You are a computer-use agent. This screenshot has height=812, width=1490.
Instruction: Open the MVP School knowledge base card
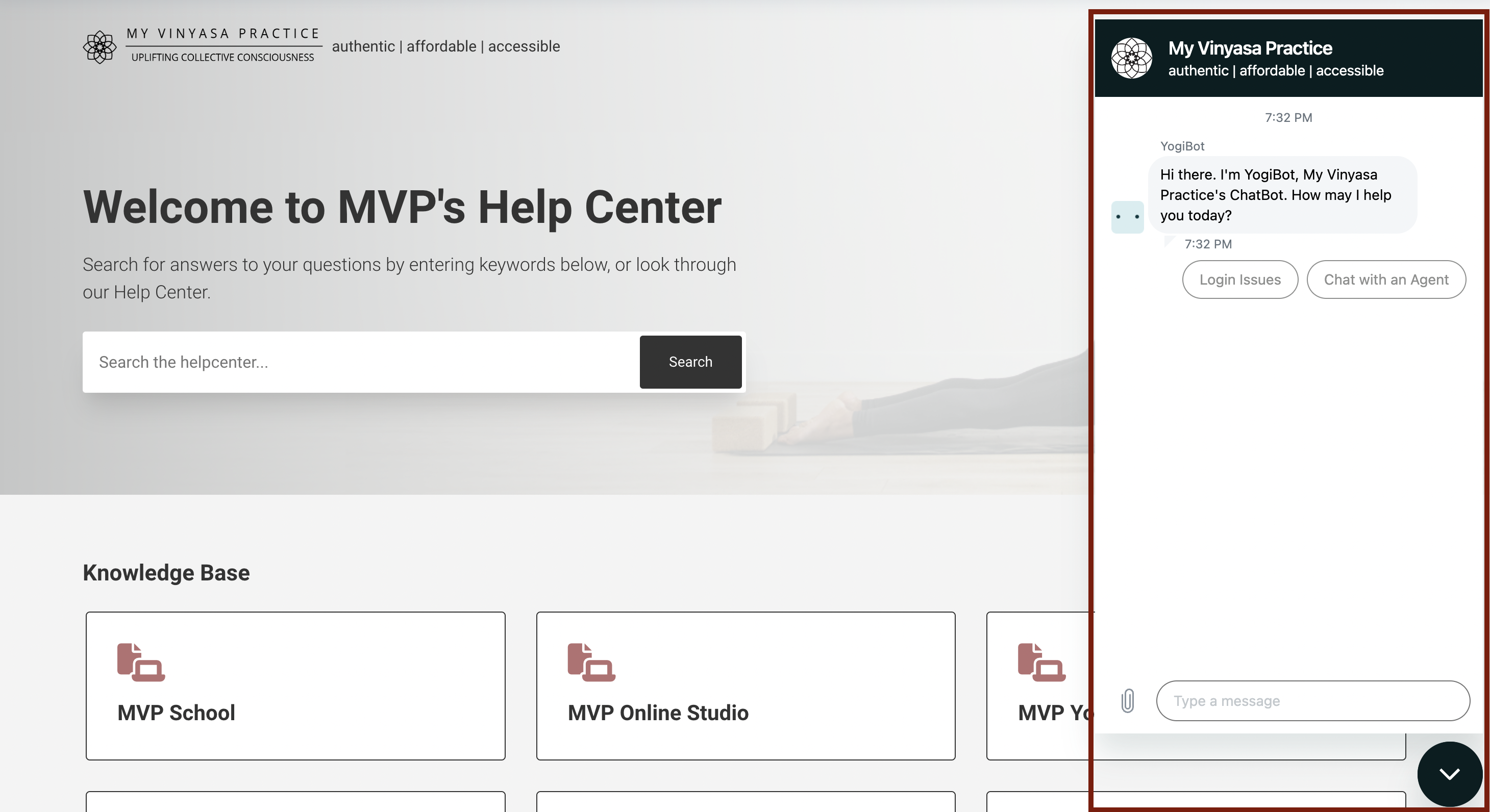295,686
